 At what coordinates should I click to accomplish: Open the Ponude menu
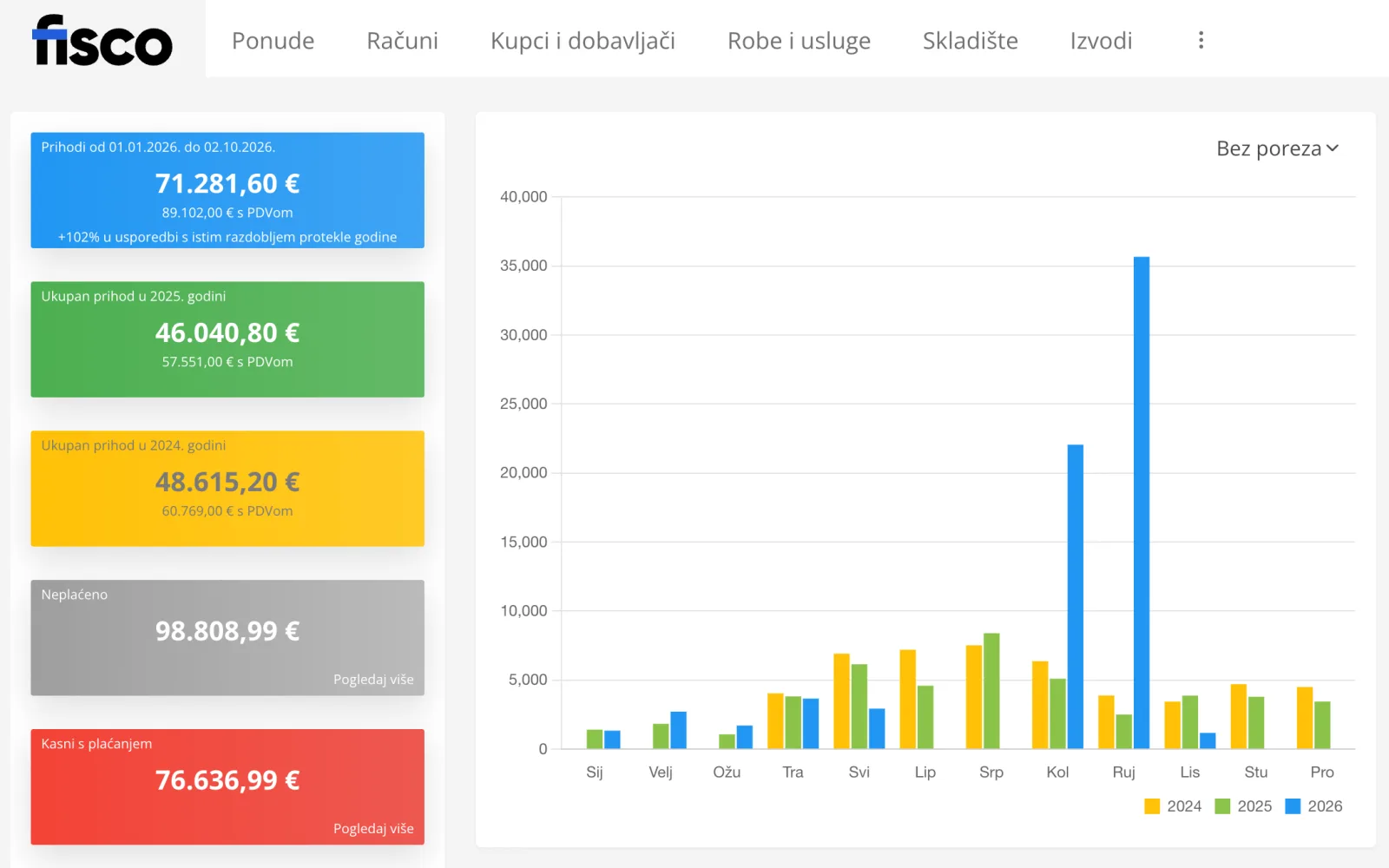click(x=273, y=40)
